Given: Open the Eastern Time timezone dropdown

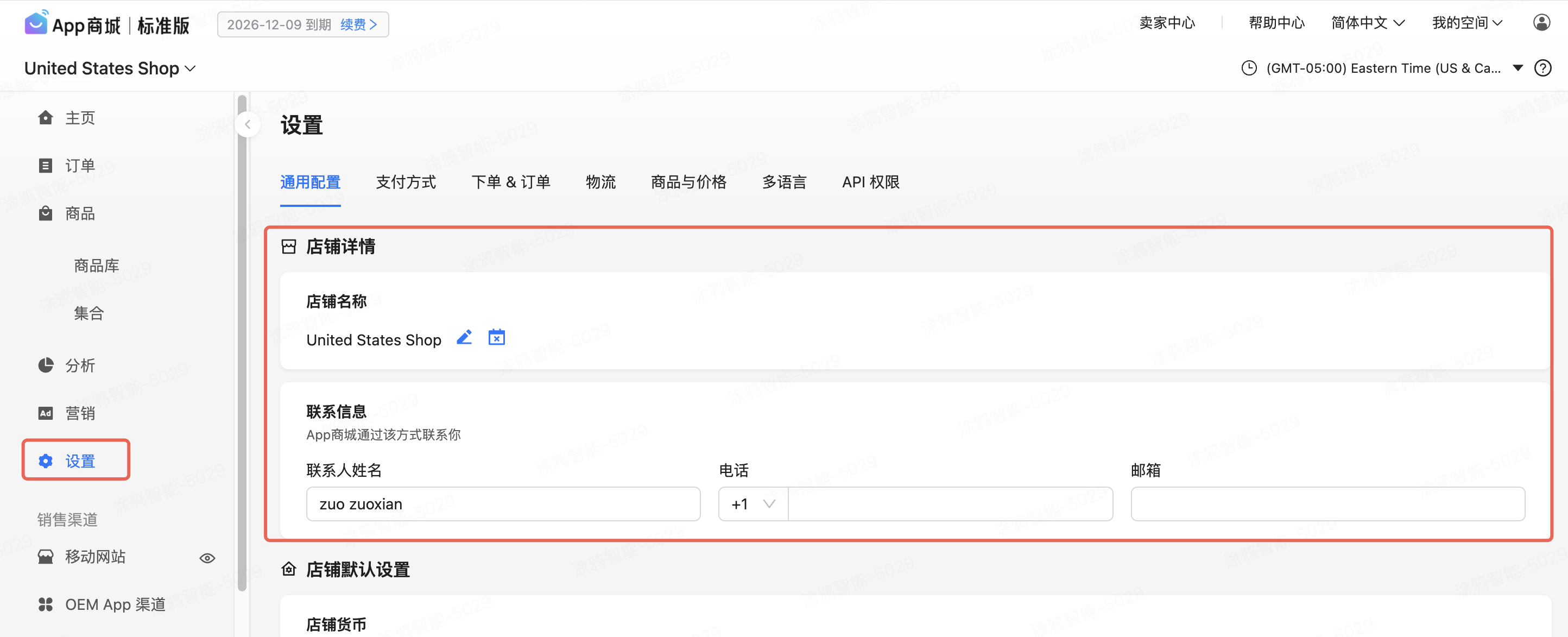Looking at the screenshot, I should coord(1382,68).
